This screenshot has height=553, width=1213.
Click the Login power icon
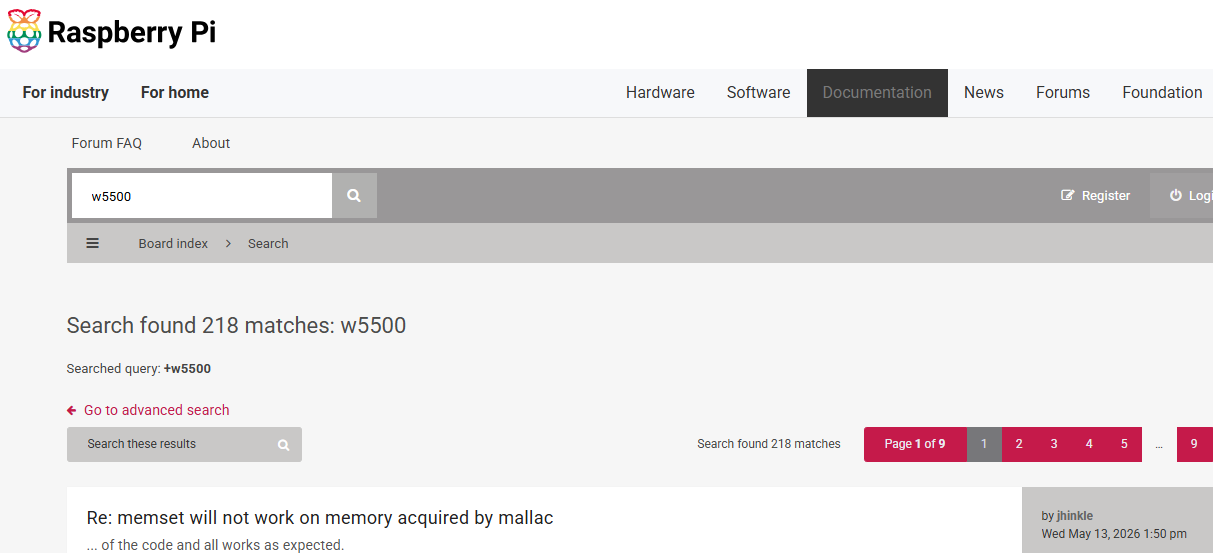tap(1176, 196)
